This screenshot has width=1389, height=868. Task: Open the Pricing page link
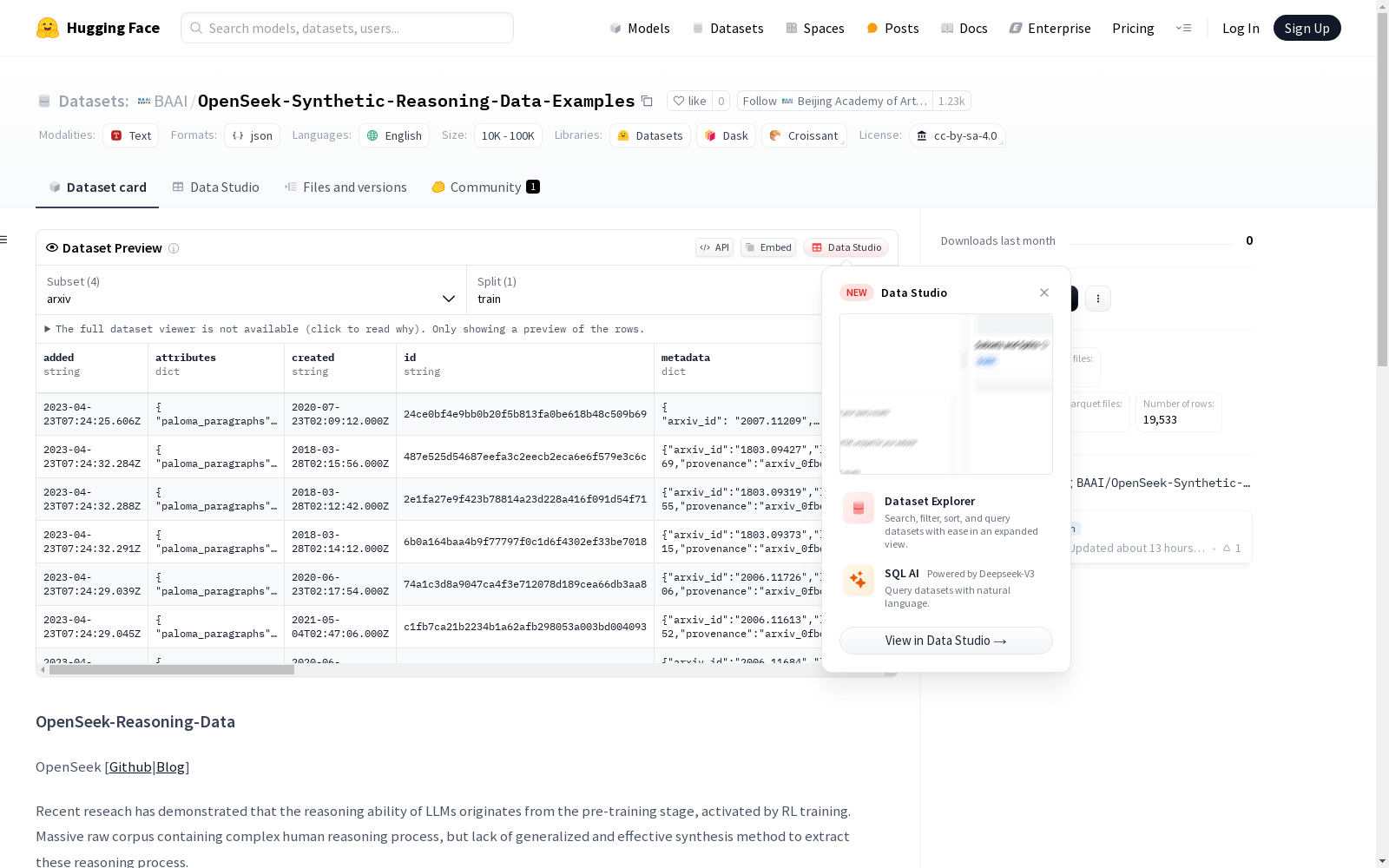coord(1133,28)
